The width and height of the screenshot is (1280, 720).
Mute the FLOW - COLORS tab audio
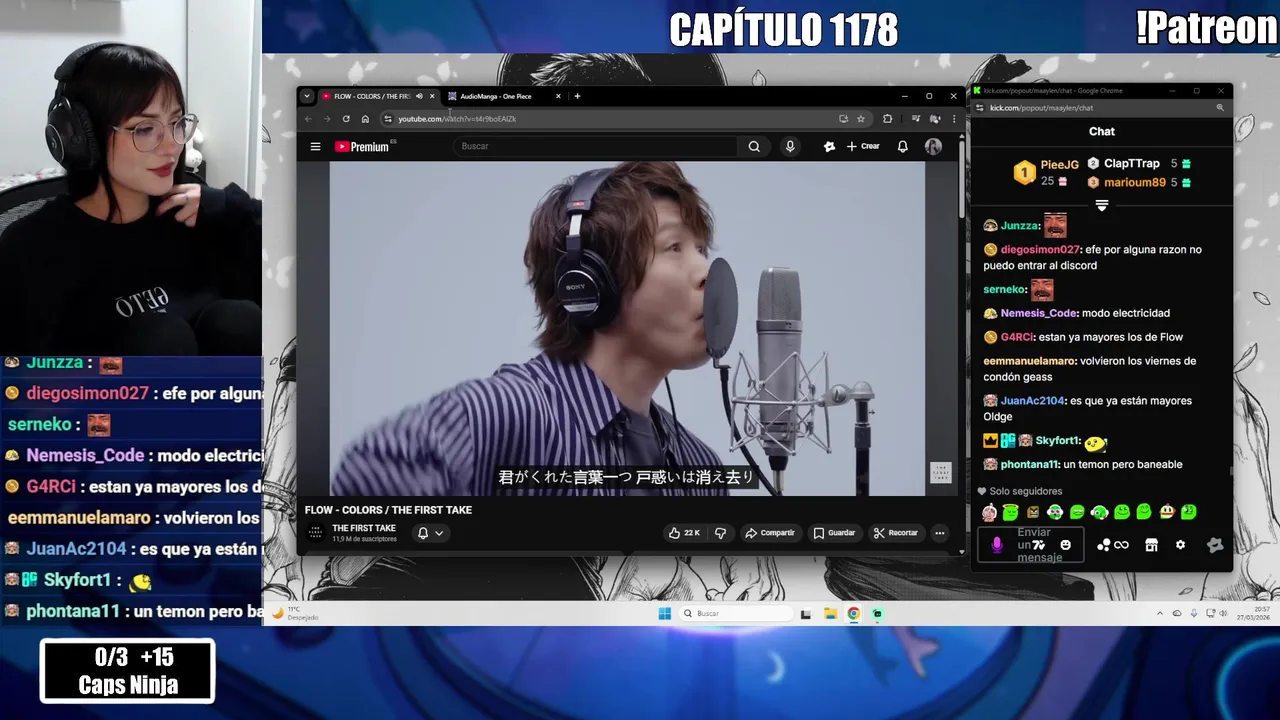coord(419,96)
